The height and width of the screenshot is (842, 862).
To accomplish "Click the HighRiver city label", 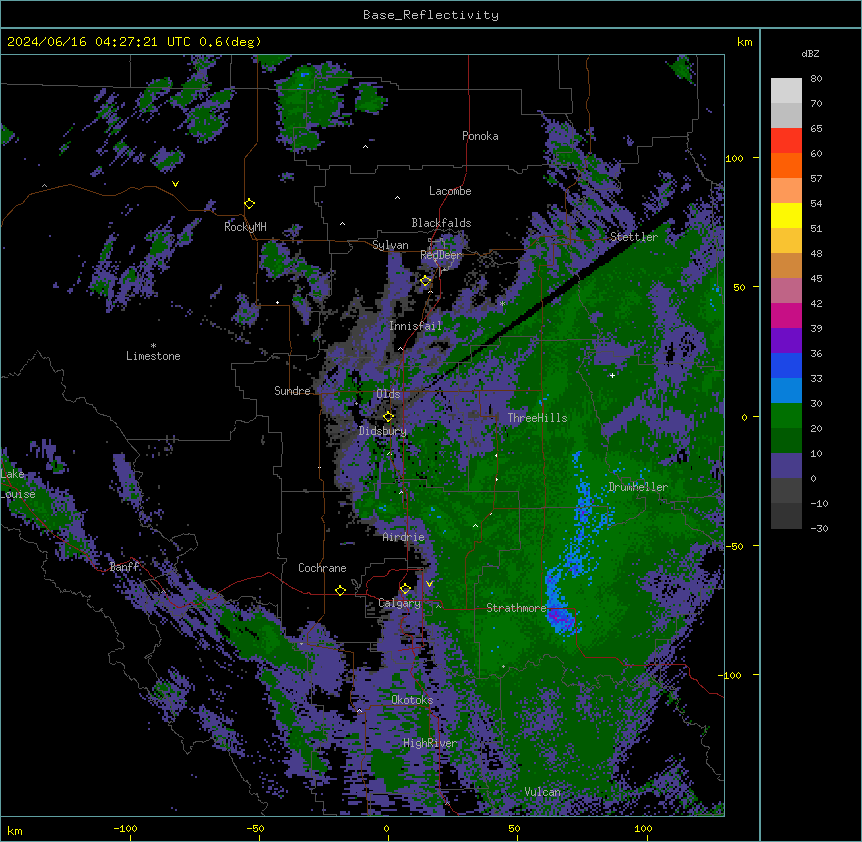I will pos(430,743).
